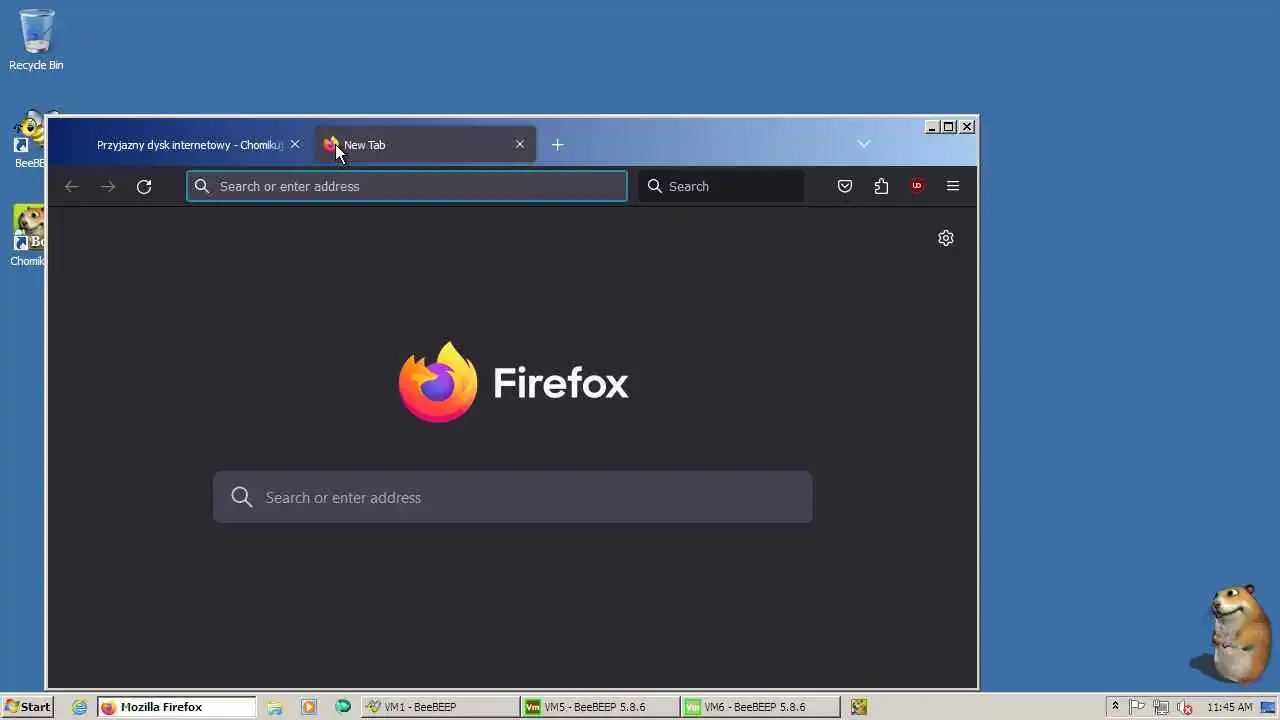
Task: Click the page center search field
Action: 513,497
